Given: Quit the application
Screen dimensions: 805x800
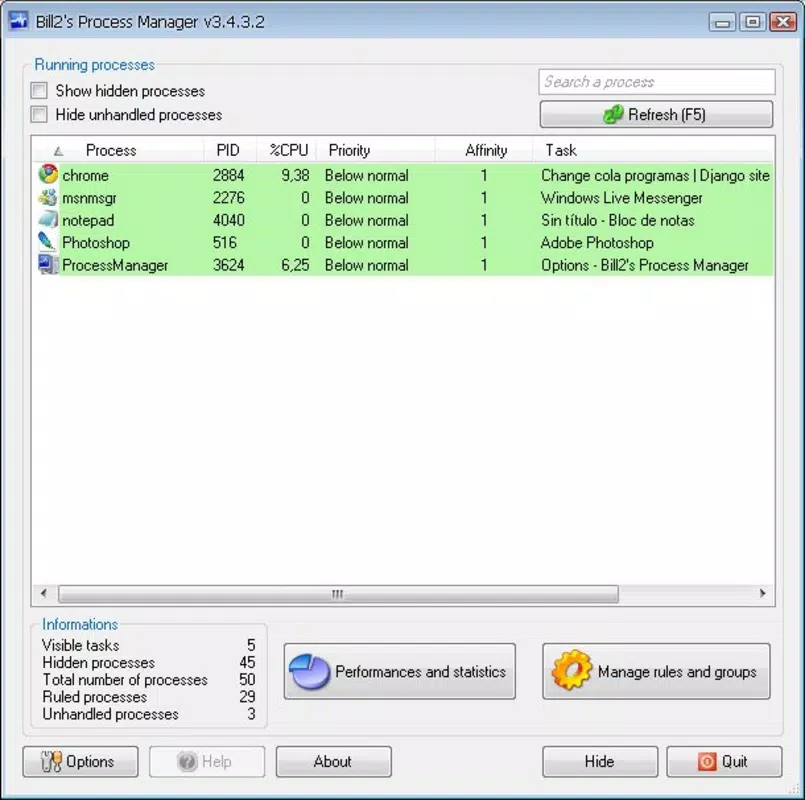Looking at the screenshot, I should coord(724,761).
